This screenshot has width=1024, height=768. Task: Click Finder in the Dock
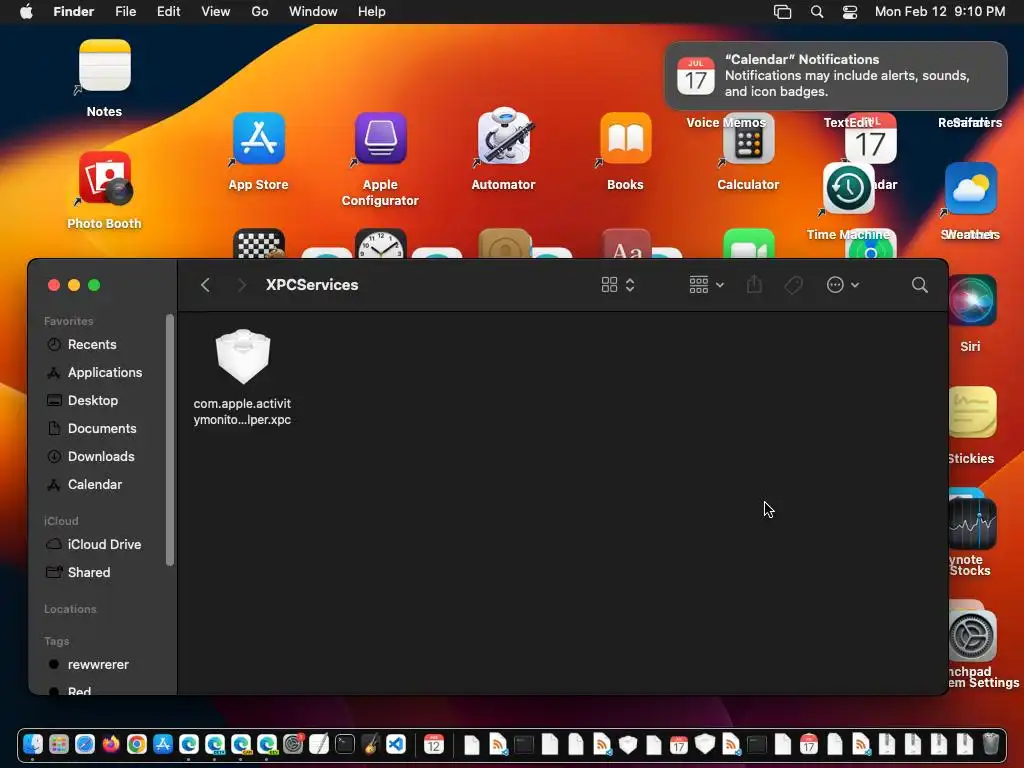tap(33, 744)
